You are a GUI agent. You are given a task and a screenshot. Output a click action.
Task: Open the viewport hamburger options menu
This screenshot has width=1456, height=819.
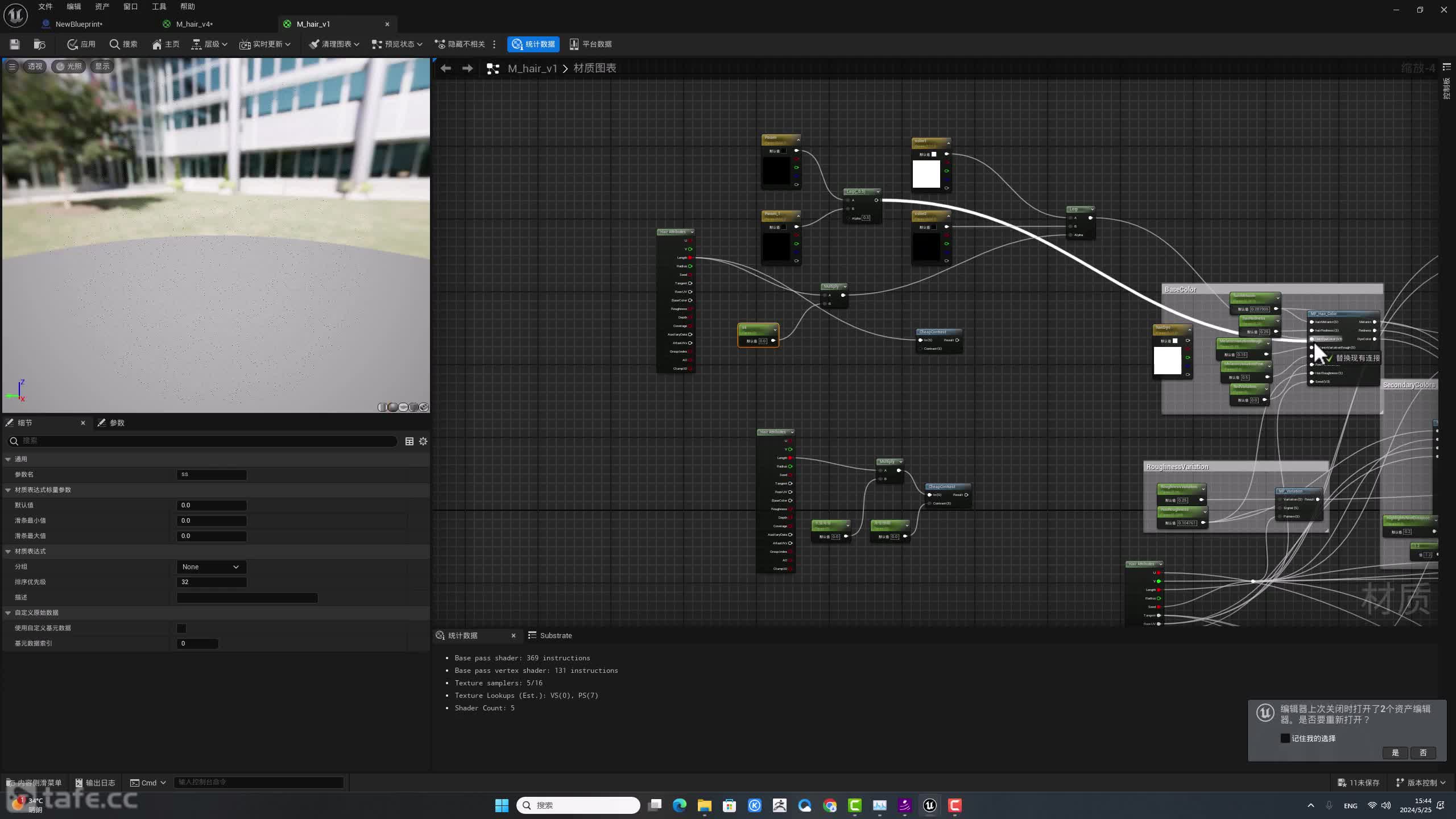pos(12,66)
